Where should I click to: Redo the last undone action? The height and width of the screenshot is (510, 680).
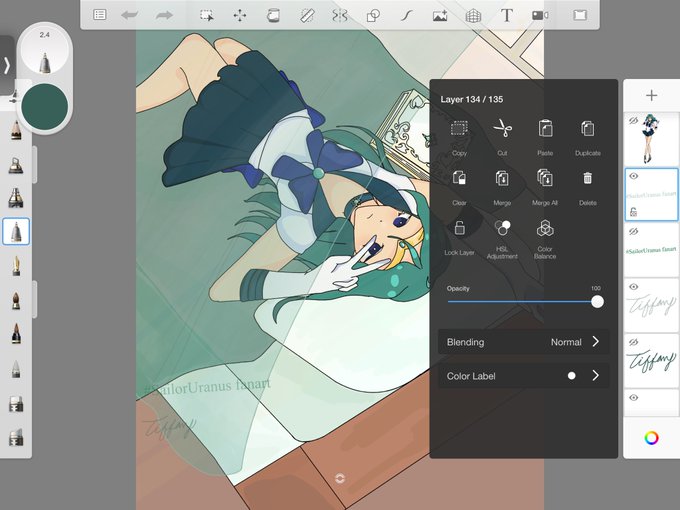pos(164,15)
